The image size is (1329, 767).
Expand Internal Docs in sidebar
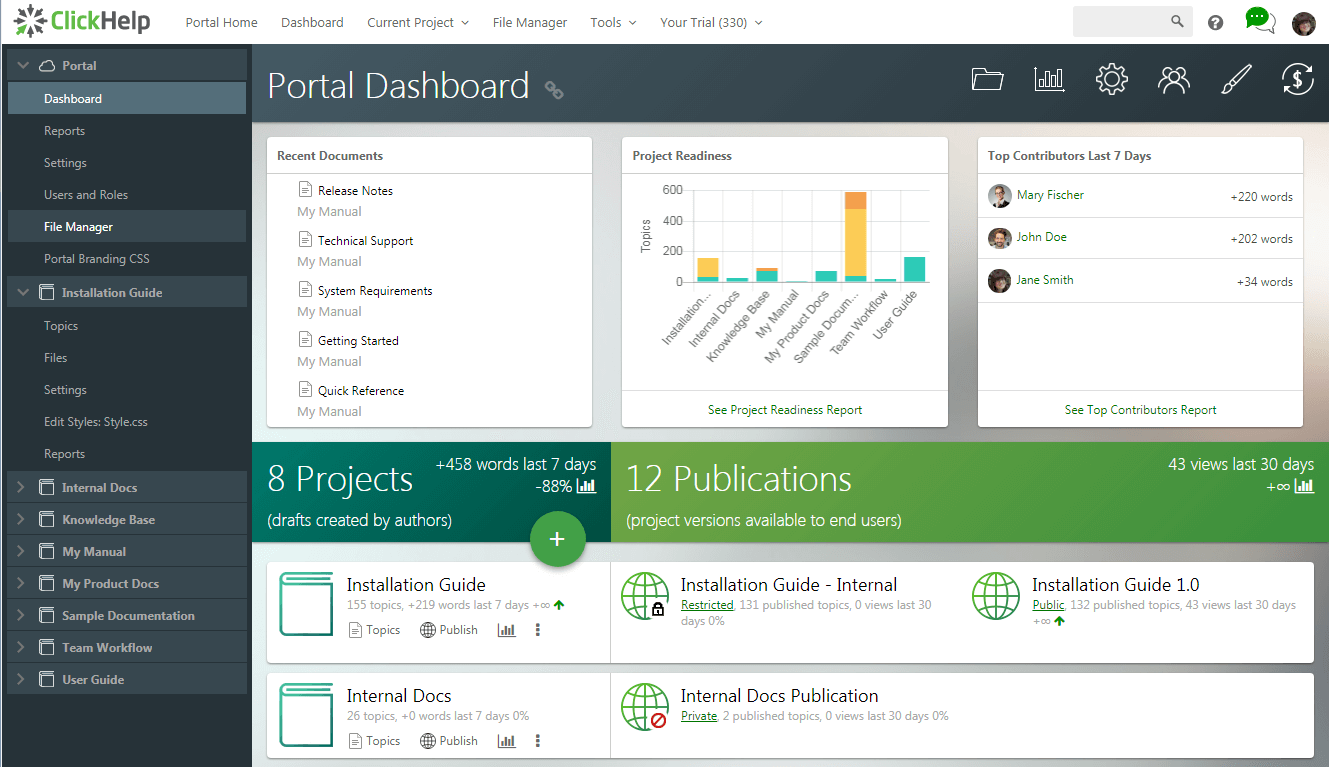click(x=21, y=487)
